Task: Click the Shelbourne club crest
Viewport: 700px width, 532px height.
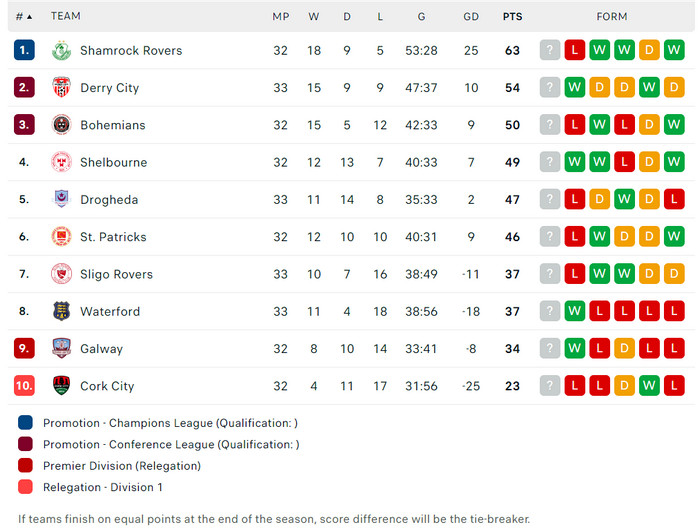Action: click(61, 162)
